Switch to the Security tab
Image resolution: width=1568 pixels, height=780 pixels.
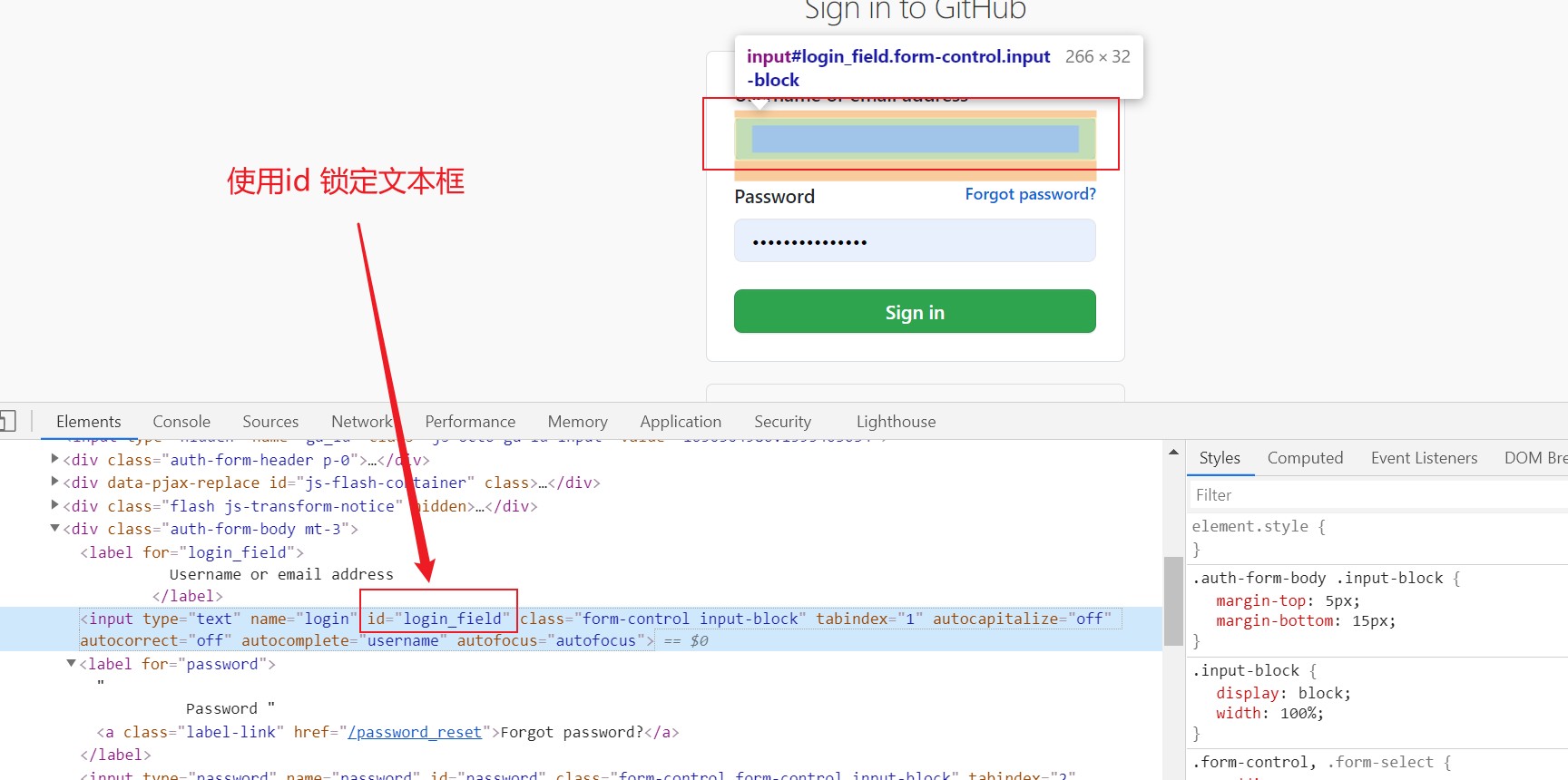pos(782,422)
